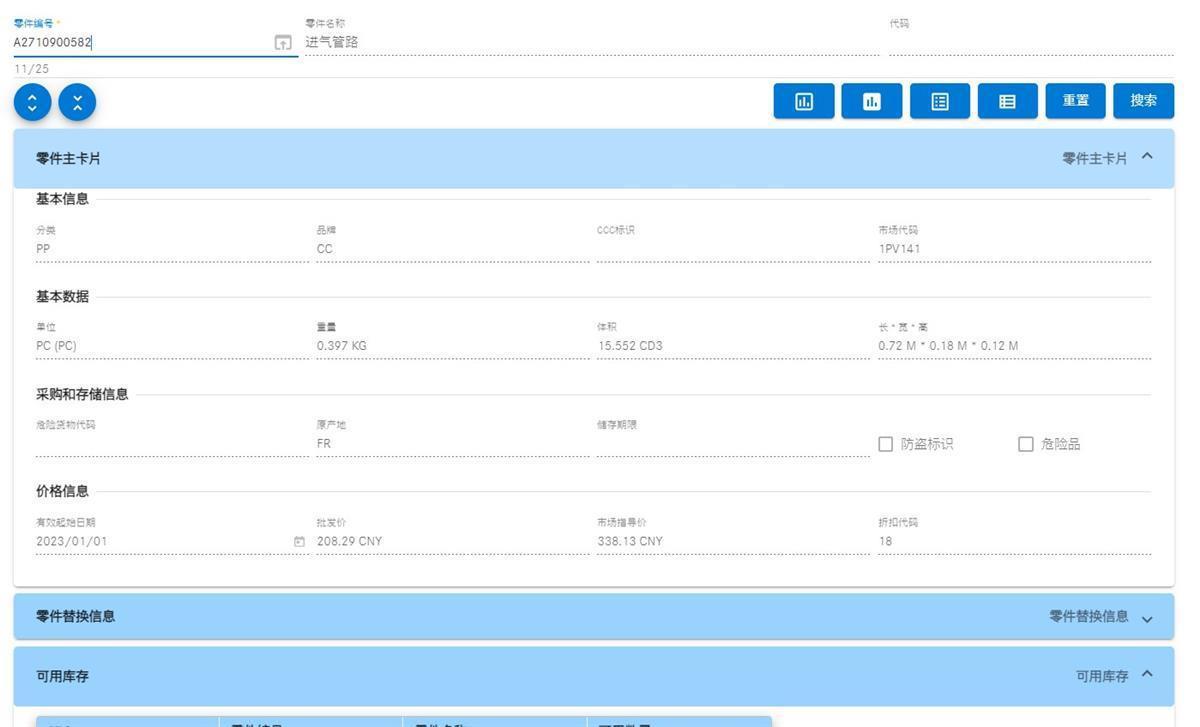Click the empty 危险货物代码 field
Viewport: 1200px width, 727px height.
(x=172, y=444)
